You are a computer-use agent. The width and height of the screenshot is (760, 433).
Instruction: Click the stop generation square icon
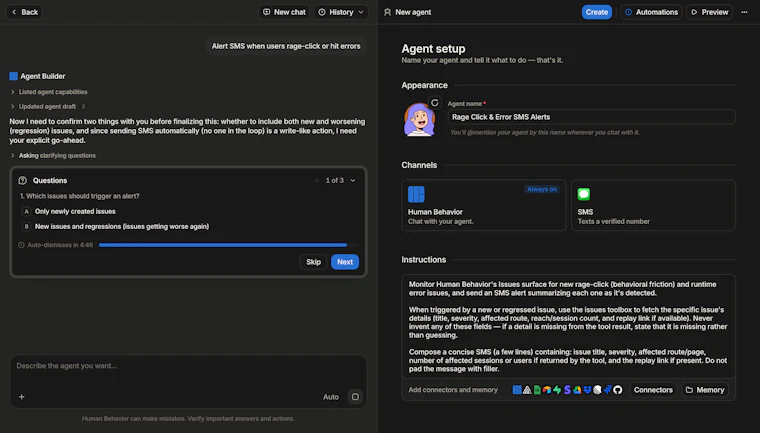point(355,397)
